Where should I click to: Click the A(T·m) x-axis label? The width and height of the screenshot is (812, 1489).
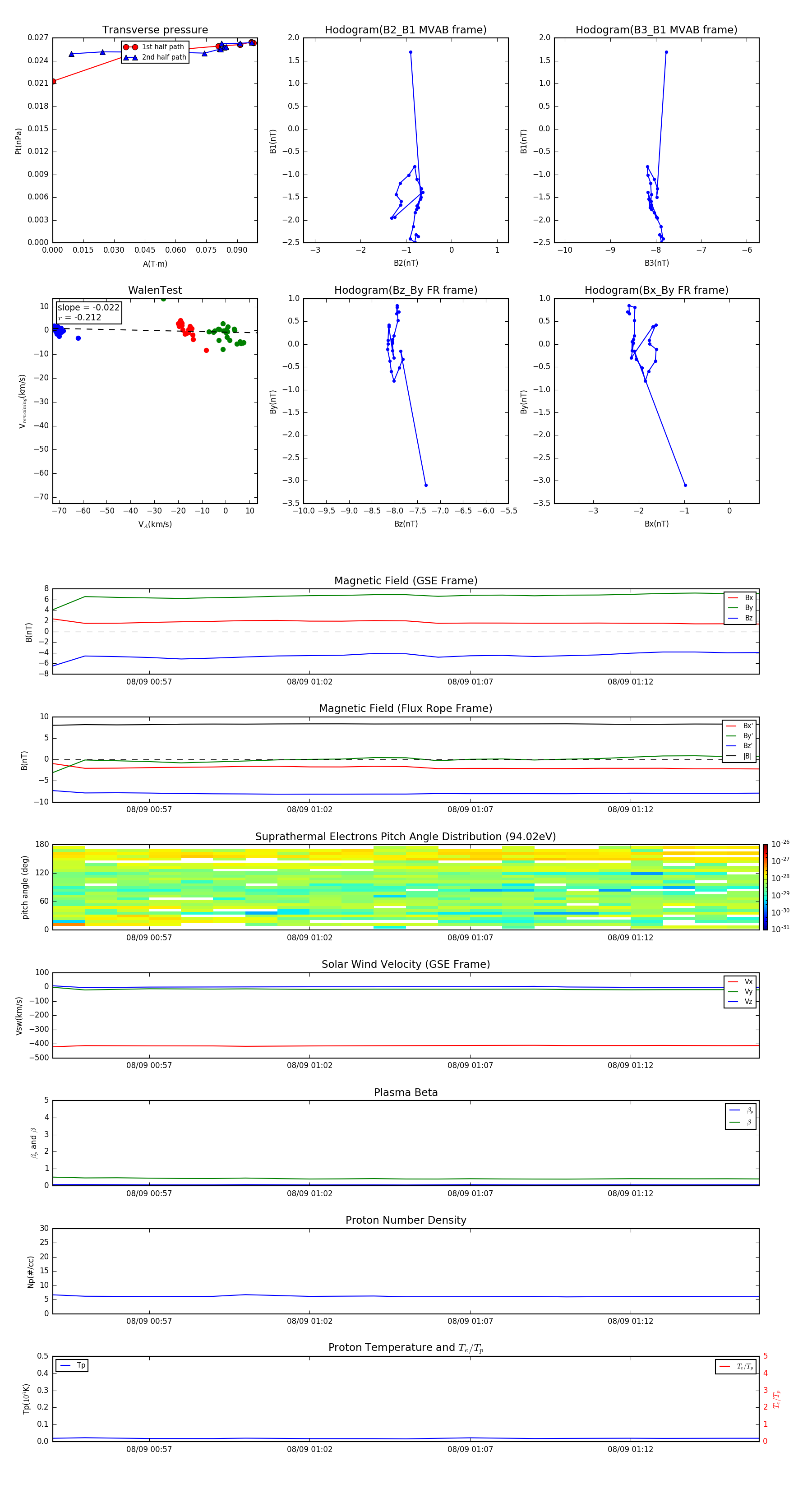(155, 264)
